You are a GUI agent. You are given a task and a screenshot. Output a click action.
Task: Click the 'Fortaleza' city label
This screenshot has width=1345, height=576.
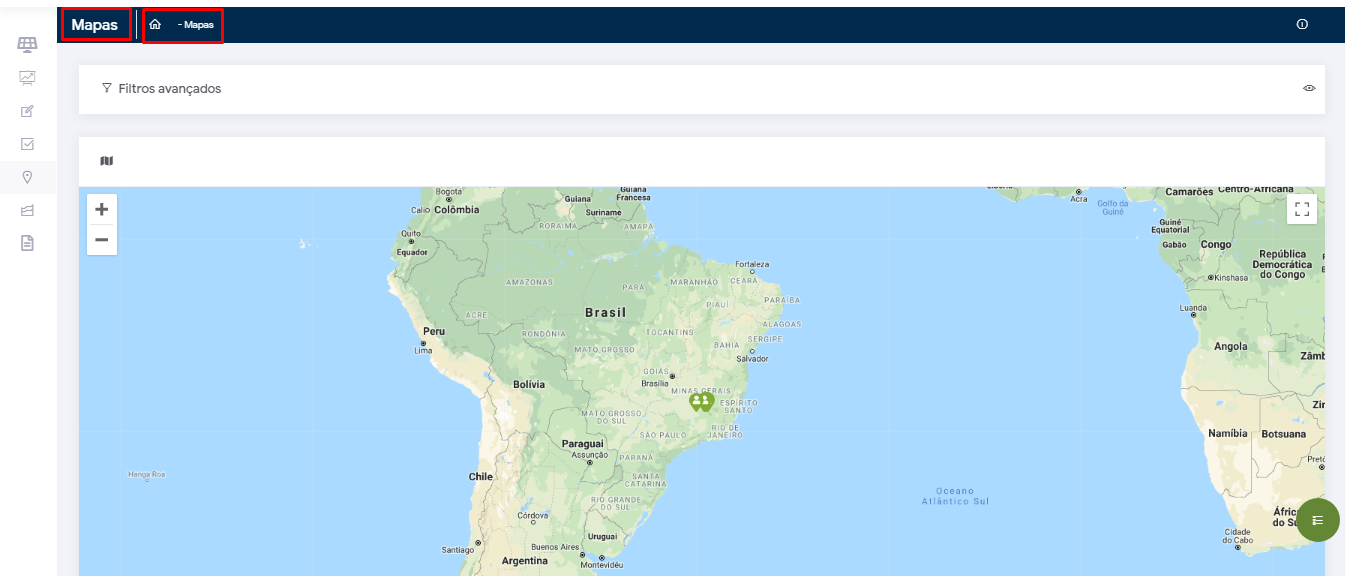[x=752, y=264]
